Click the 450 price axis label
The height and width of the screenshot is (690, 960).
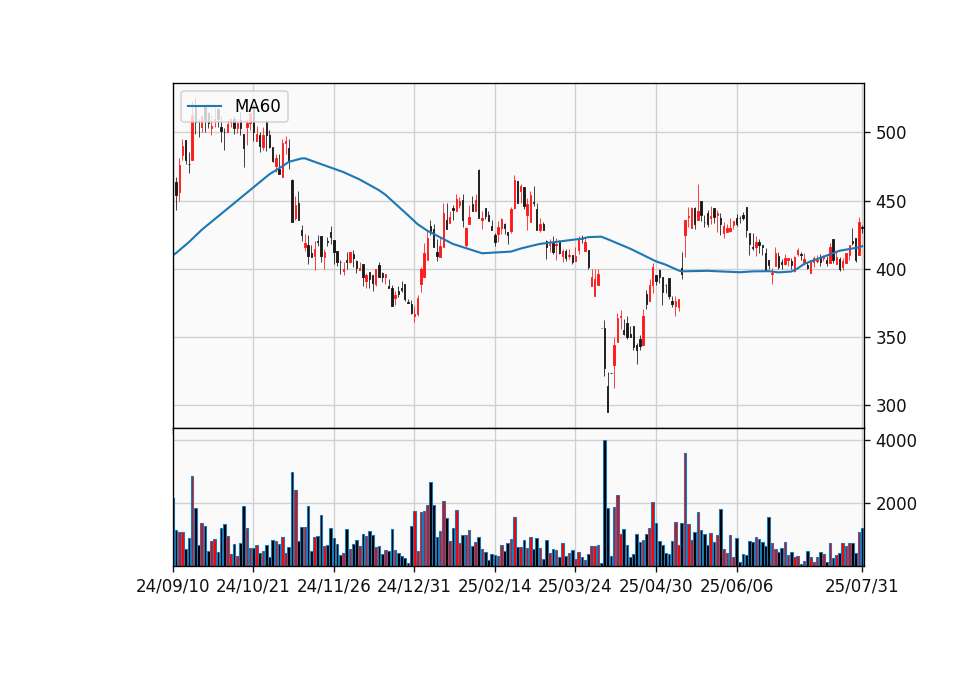click(891, 201)
